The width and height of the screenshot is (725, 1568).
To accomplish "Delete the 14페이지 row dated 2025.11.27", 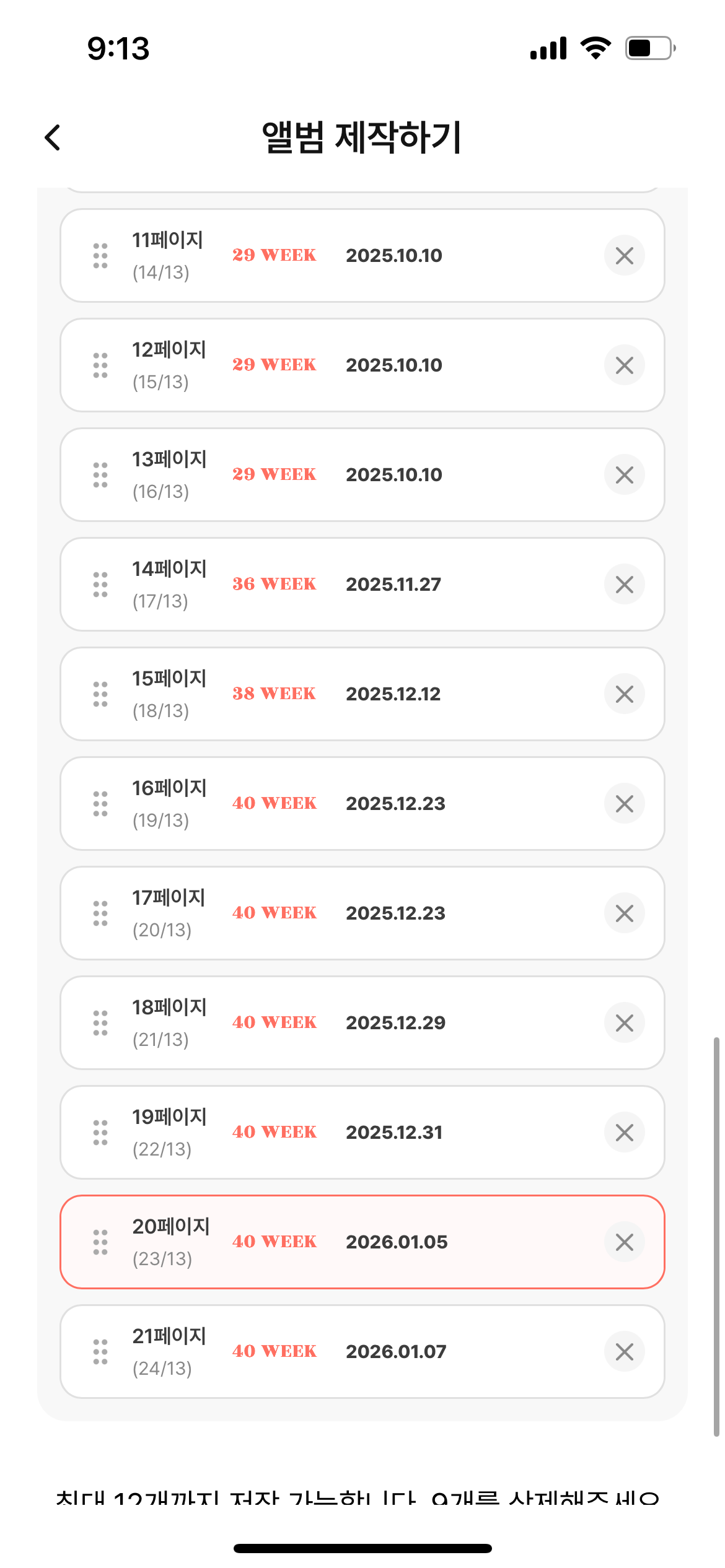I will click(x=624, y=584).
